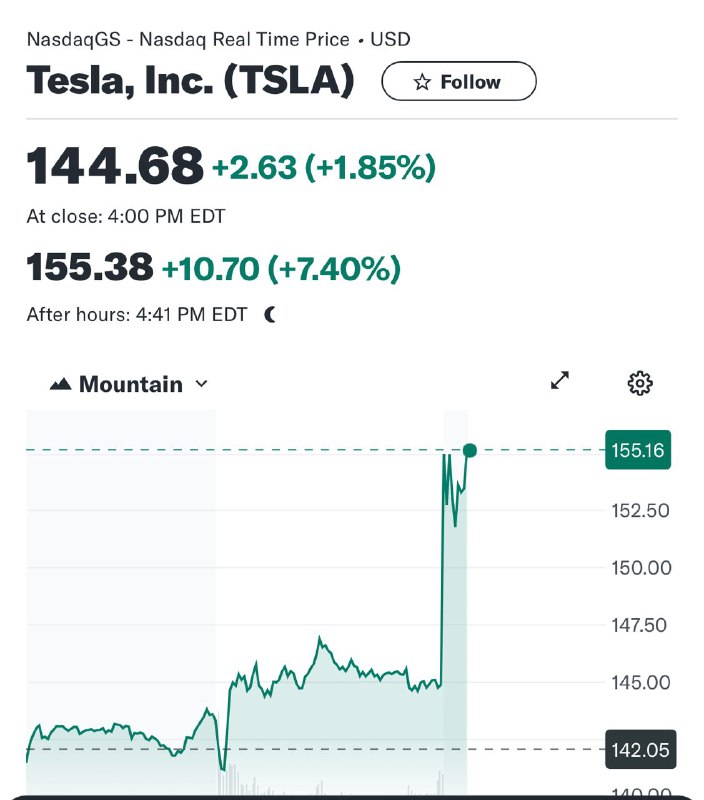Open the Mountain chart type dropdown
Viewport: 704px width, 800px height.
pos(129,384)
